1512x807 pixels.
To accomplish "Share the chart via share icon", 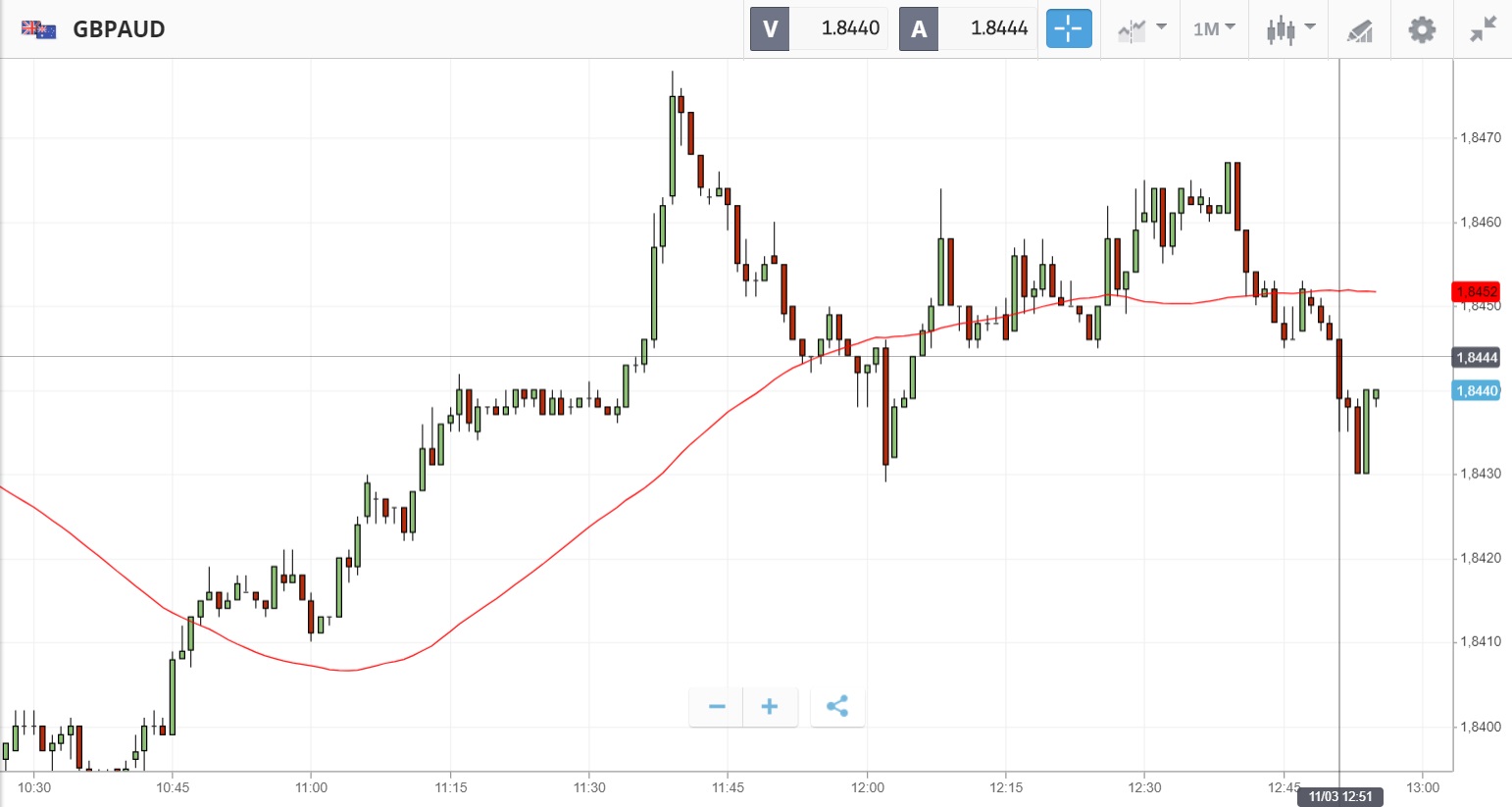I will [x=837, y=707].
